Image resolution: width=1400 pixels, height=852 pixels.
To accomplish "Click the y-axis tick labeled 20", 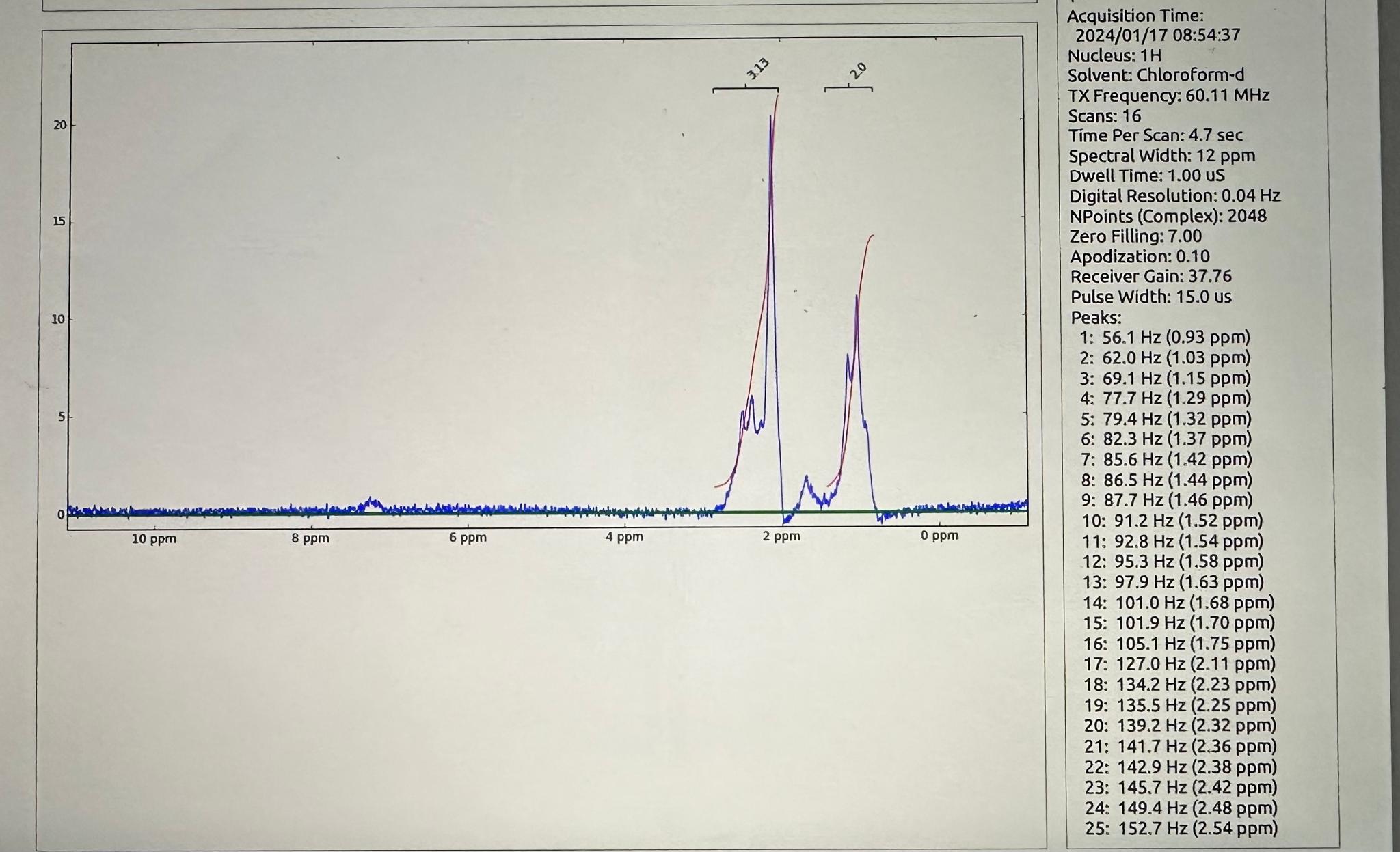I will point(60,125).
